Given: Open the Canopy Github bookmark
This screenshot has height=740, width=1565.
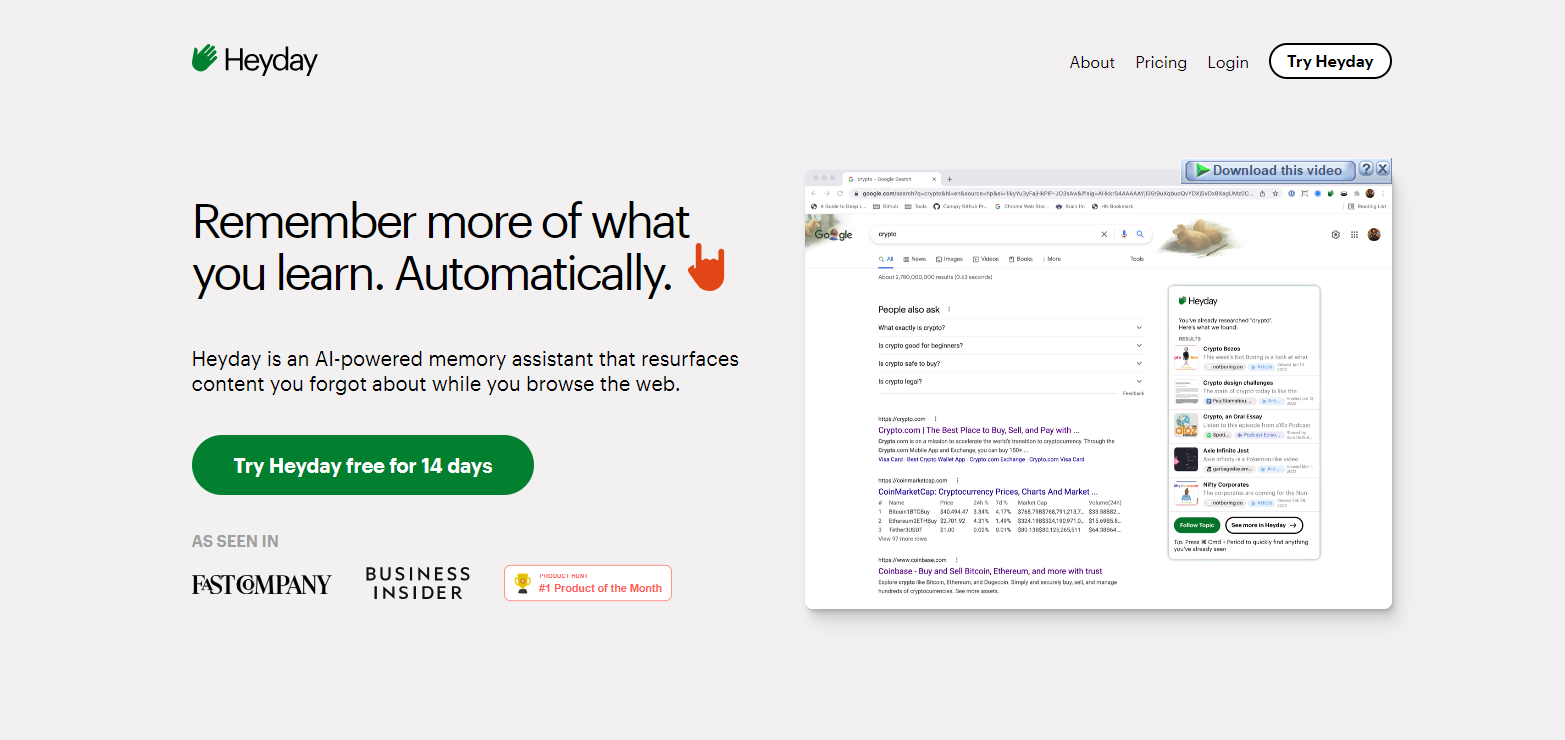Looking at the screenshot, I should tap(960, 206).
